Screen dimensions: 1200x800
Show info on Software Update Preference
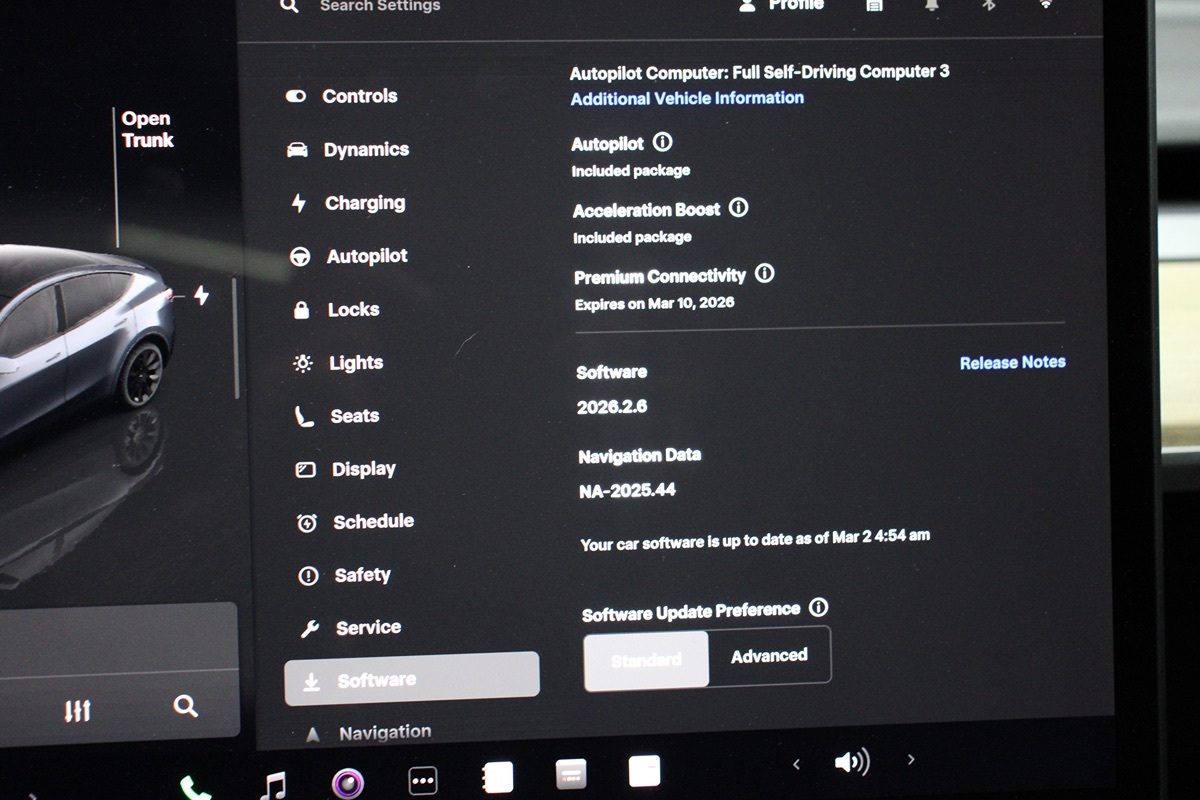818,607
